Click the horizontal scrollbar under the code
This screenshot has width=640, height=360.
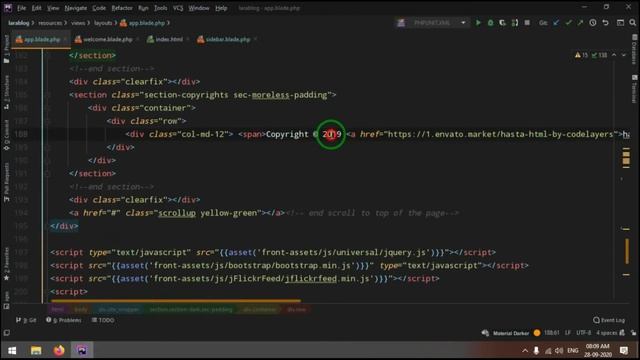[177, 301]
